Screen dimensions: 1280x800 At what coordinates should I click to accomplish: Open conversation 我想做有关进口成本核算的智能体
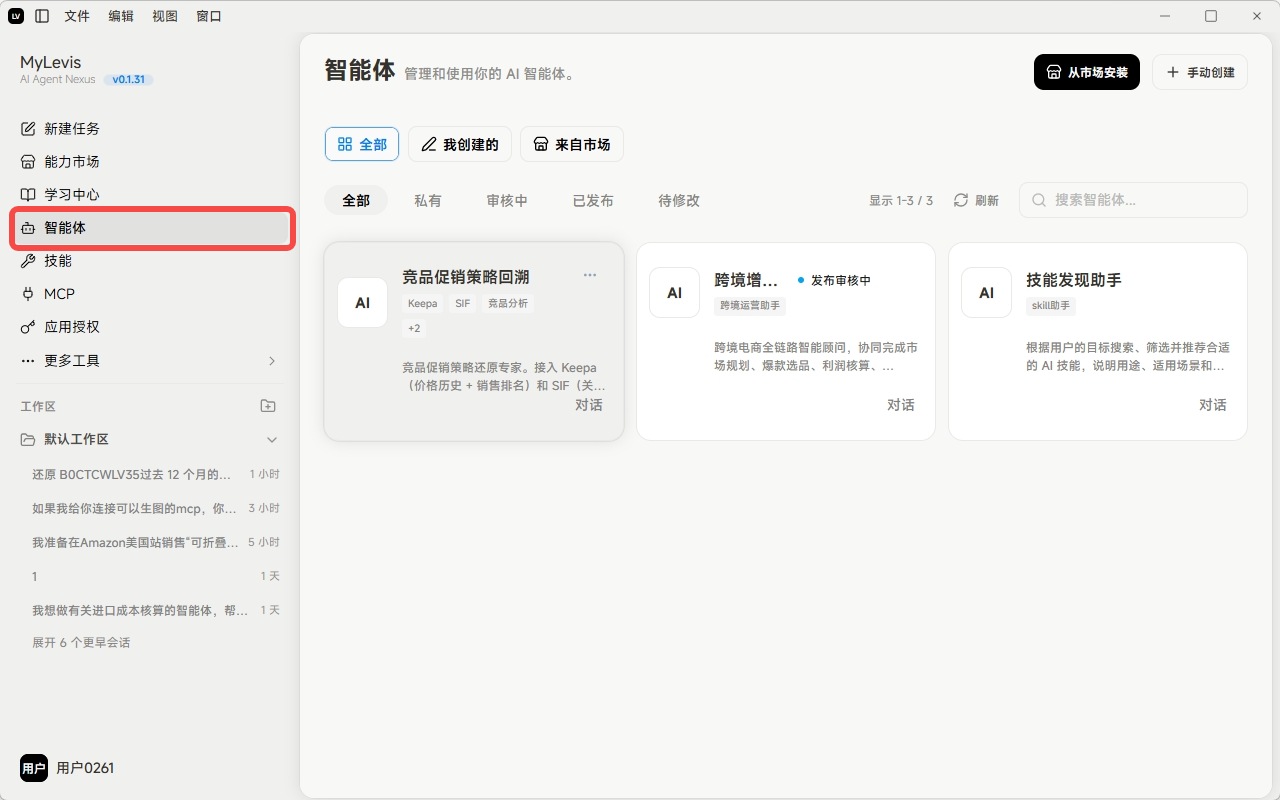[x=155, y=610]
